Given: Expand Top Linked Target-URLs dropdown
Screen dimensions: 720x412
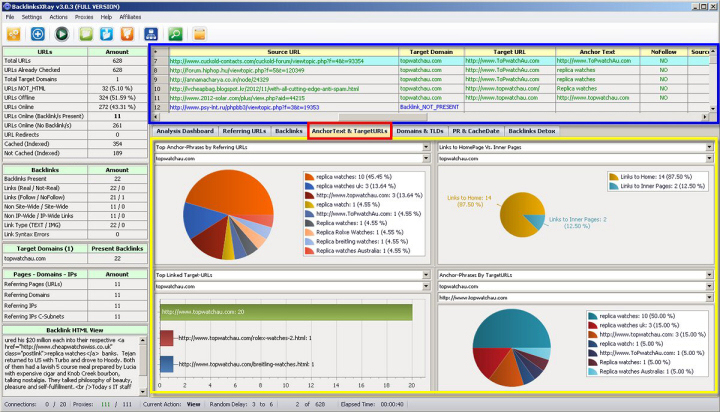Looking at the screenshot, I should pos(426,275).
